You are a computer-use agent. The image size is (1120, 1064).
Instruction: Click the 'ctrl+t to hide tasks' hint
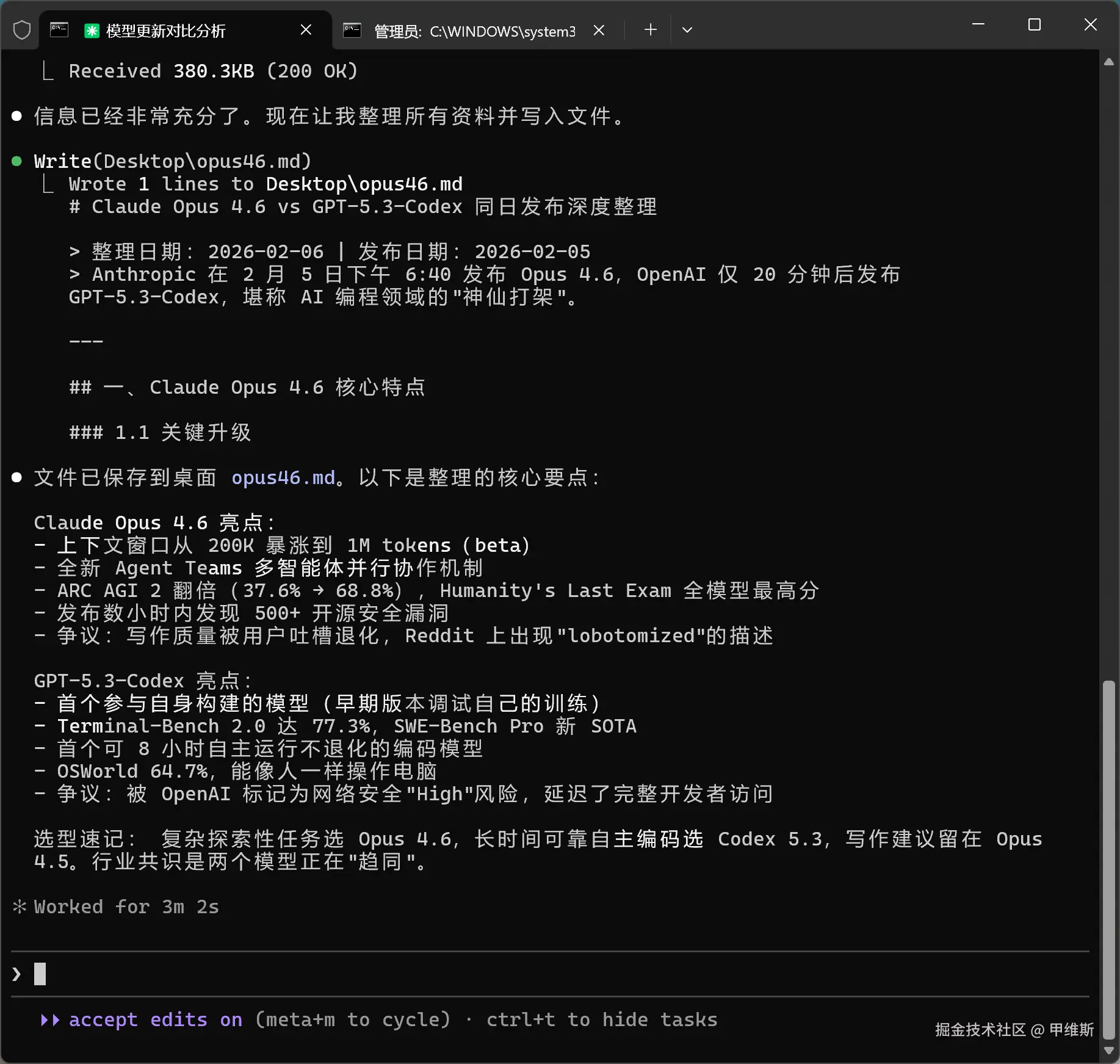pos(602,1019)
